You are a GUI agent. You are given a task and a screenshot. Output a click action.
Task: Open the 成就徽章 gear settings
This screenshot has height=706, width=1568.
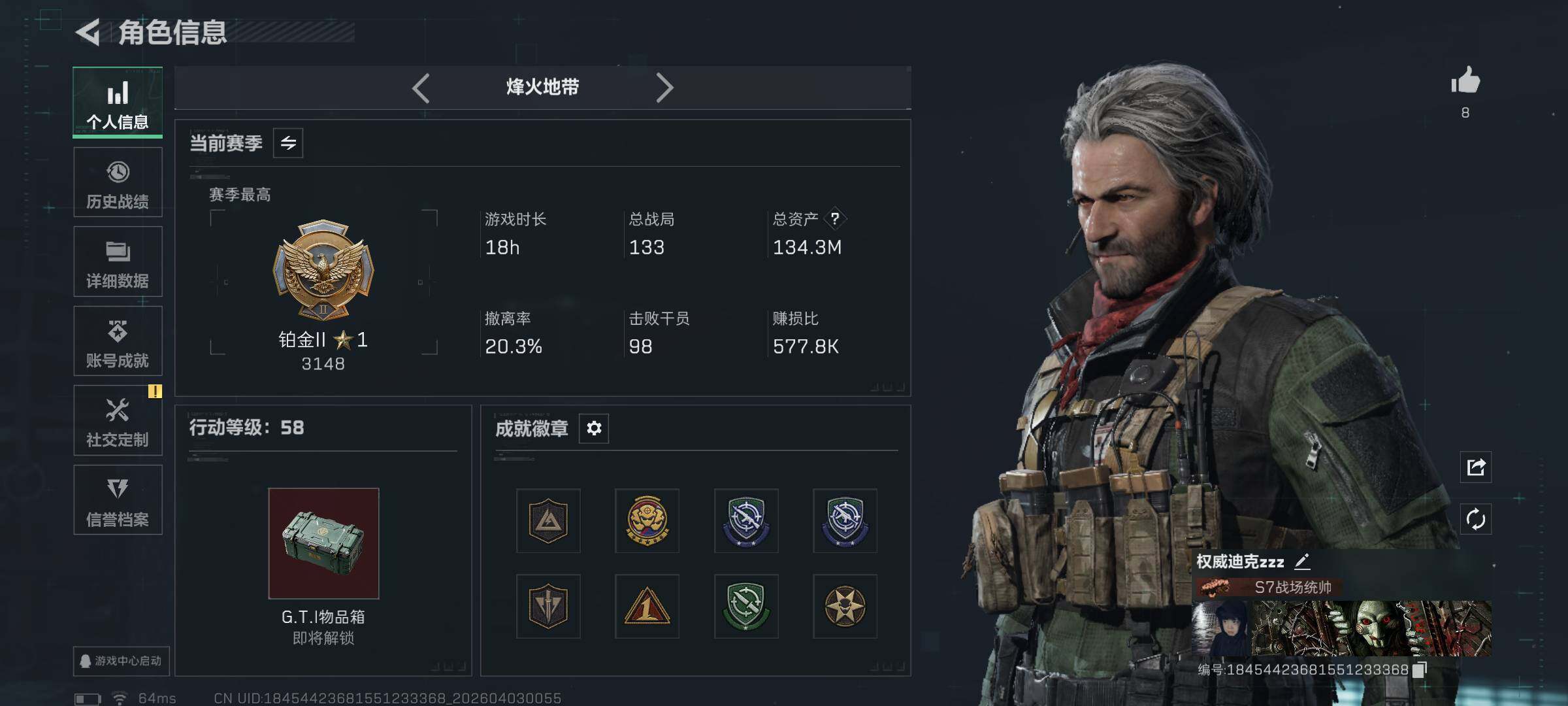point(594,428)
